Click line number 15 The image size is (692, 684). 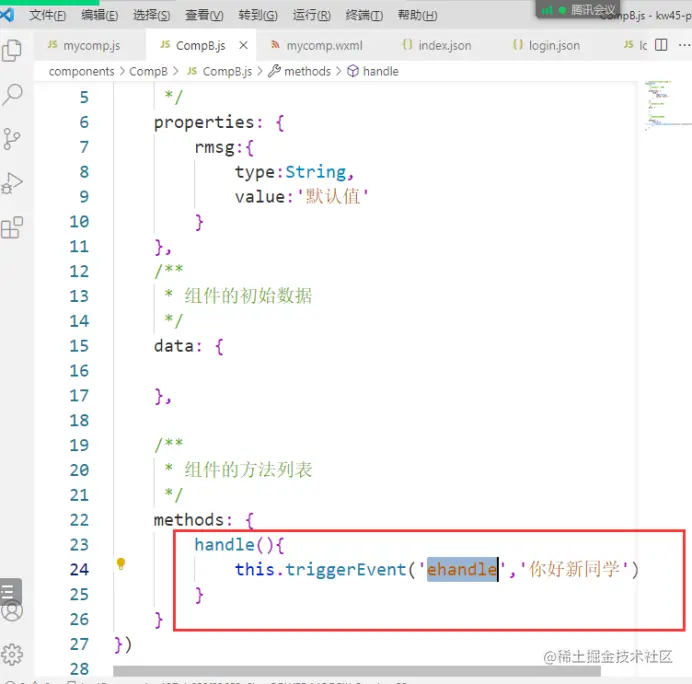79,346
